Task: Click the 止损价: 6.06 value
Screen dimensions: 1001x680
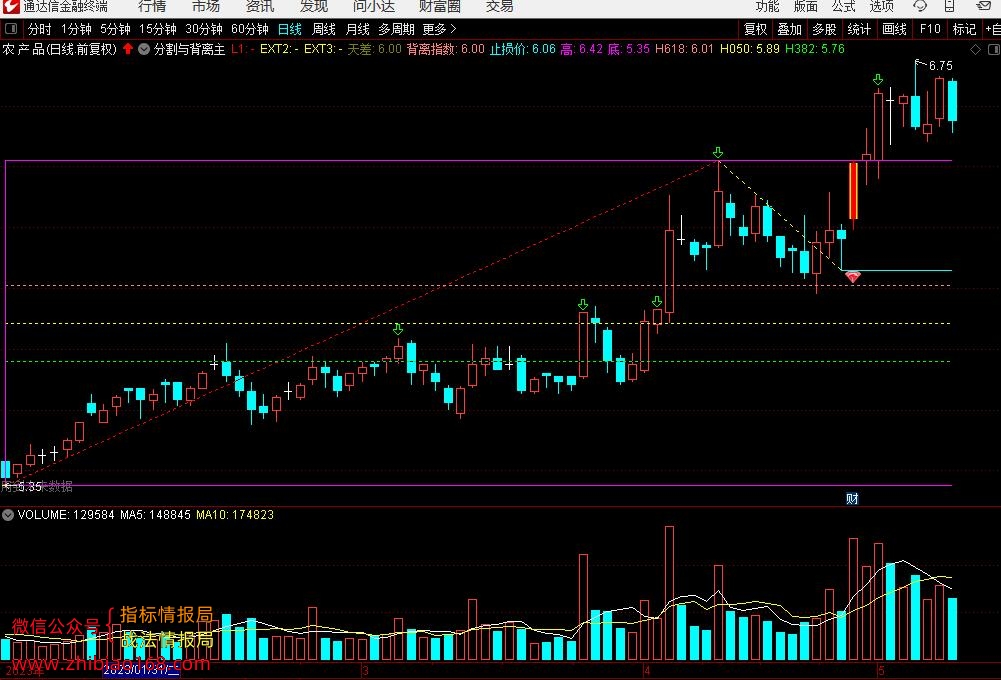Action: tap(523, 49)
